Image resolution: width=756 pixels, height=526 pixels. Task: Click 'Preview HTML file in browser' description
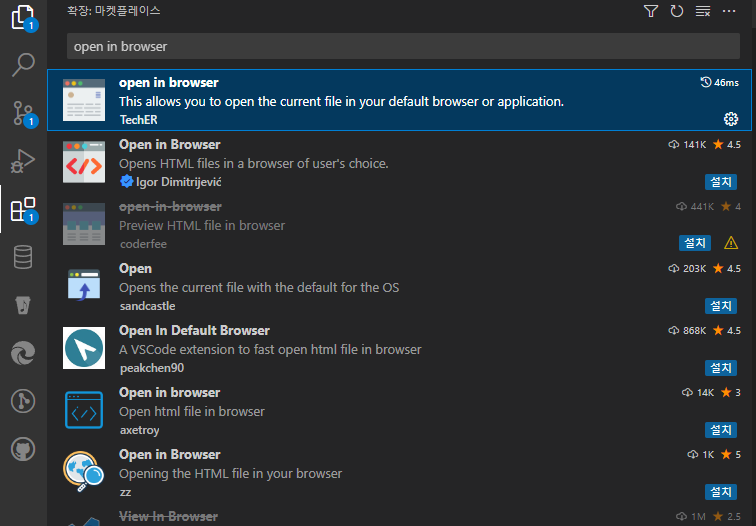[x=202, y=226]
